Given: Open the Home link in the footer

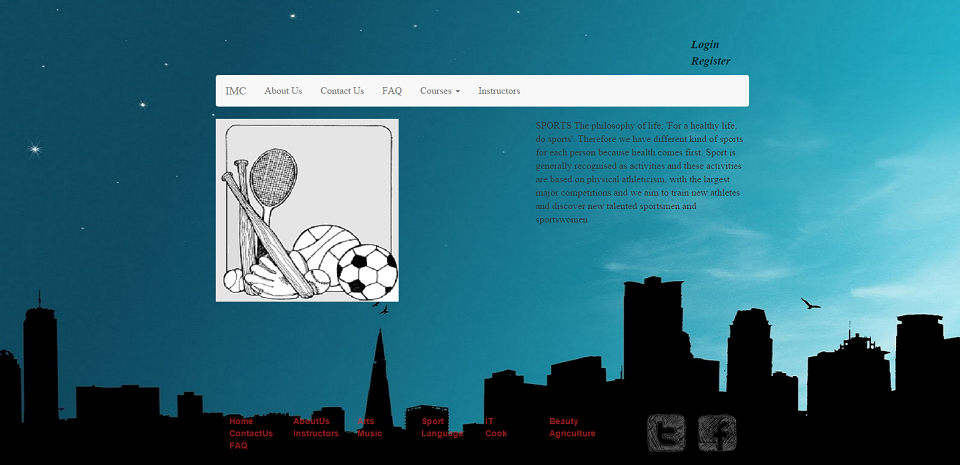Looking at the screenshot, I should pos(241,421).
